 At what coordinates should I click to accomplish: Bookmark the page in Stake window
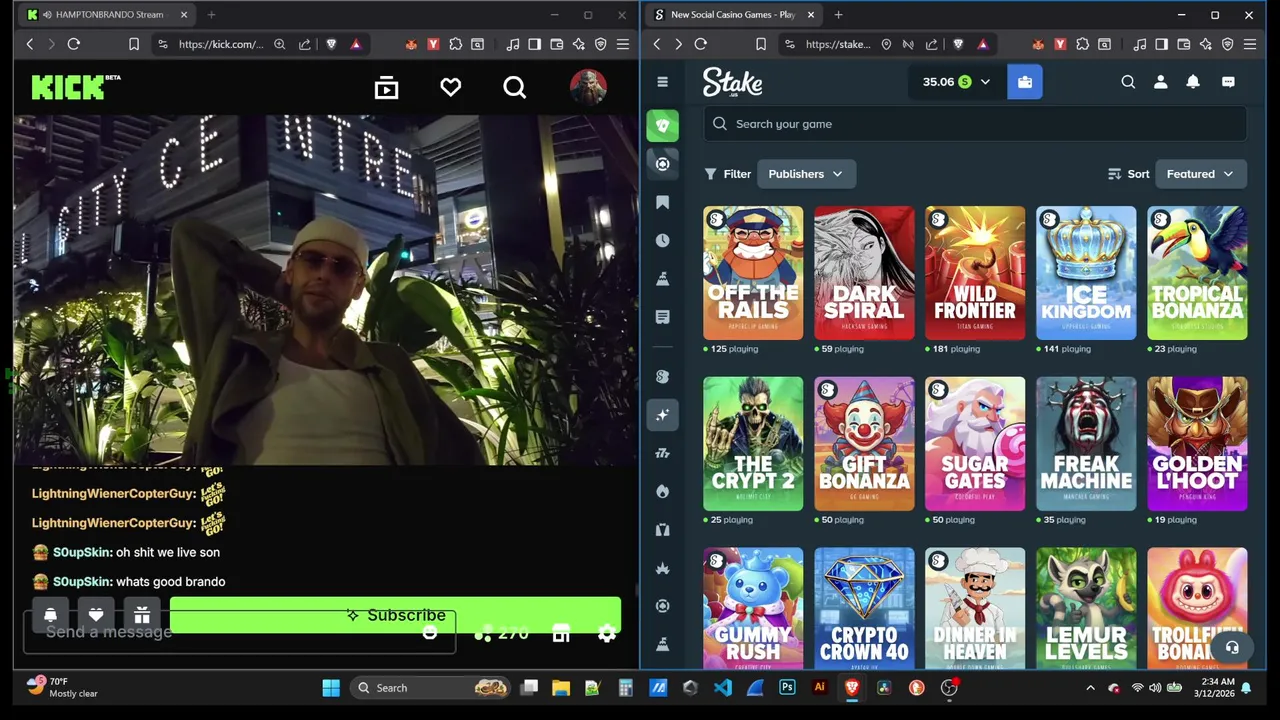coord(761,44)
